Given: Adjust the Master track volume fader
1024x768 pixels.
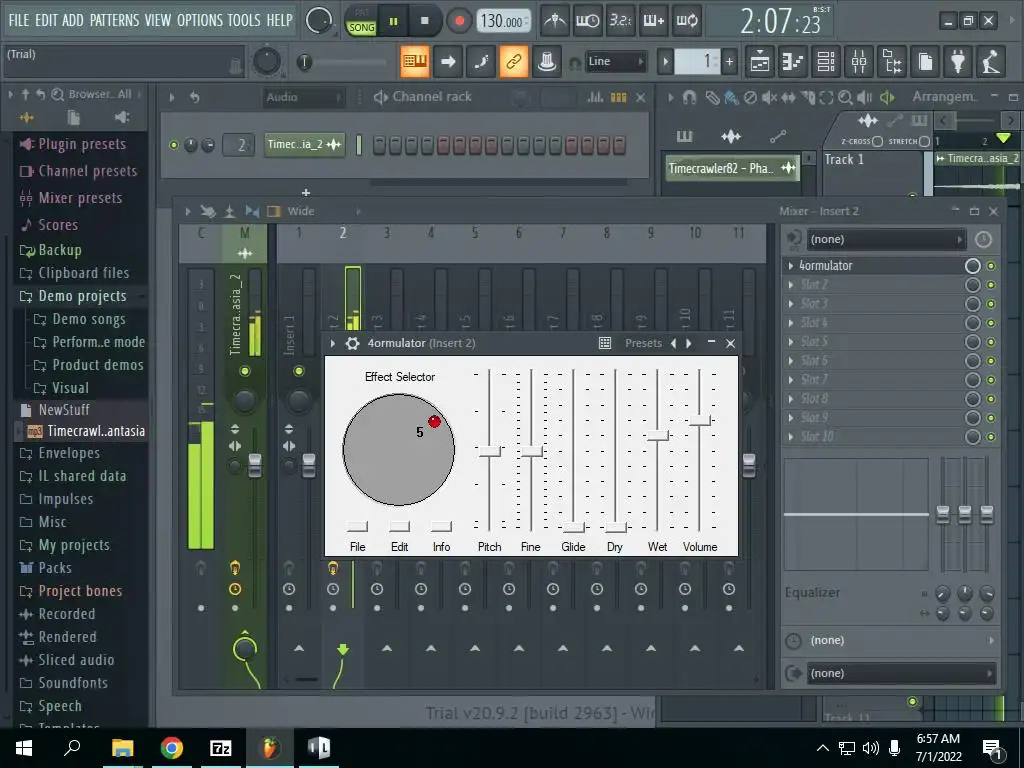Looking at the screenshot, I should (x=255, y=464).
